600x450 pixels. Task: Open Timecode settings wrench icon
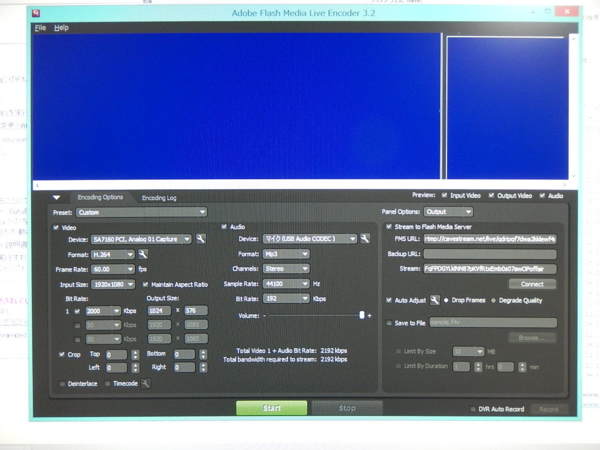coord(145,383)
